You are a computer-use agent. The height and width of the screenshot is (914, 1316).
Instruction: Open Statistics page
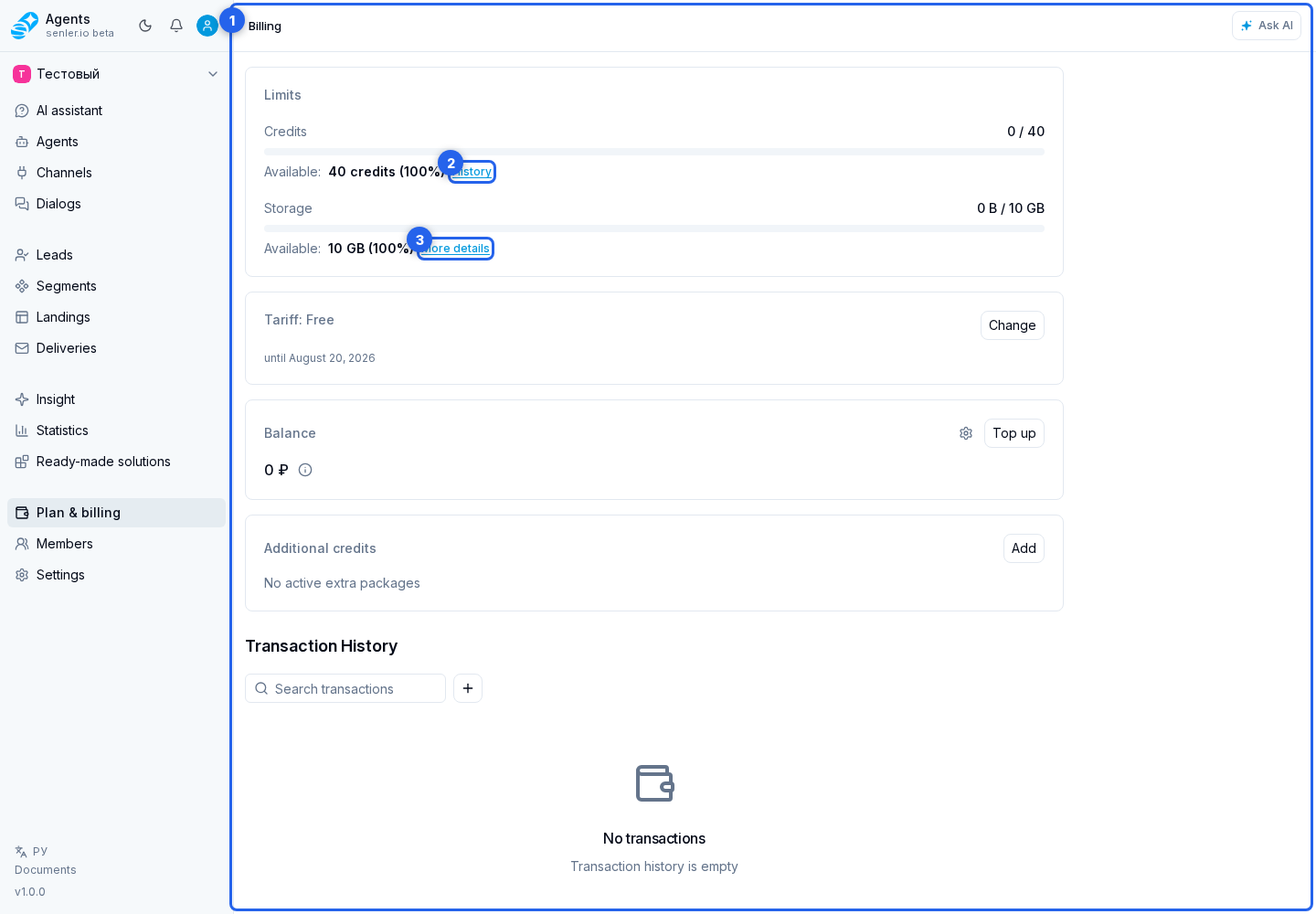click(116, 430)
